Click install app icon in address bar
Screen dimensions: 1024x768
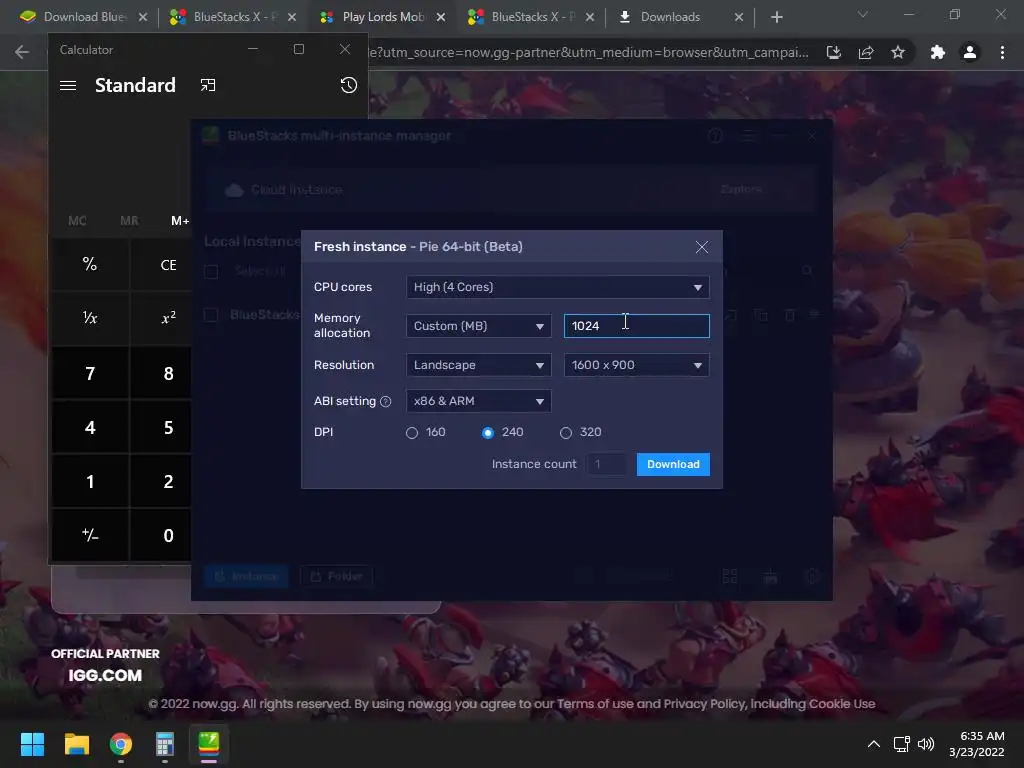pyautogui.click(x=834, y=52)
